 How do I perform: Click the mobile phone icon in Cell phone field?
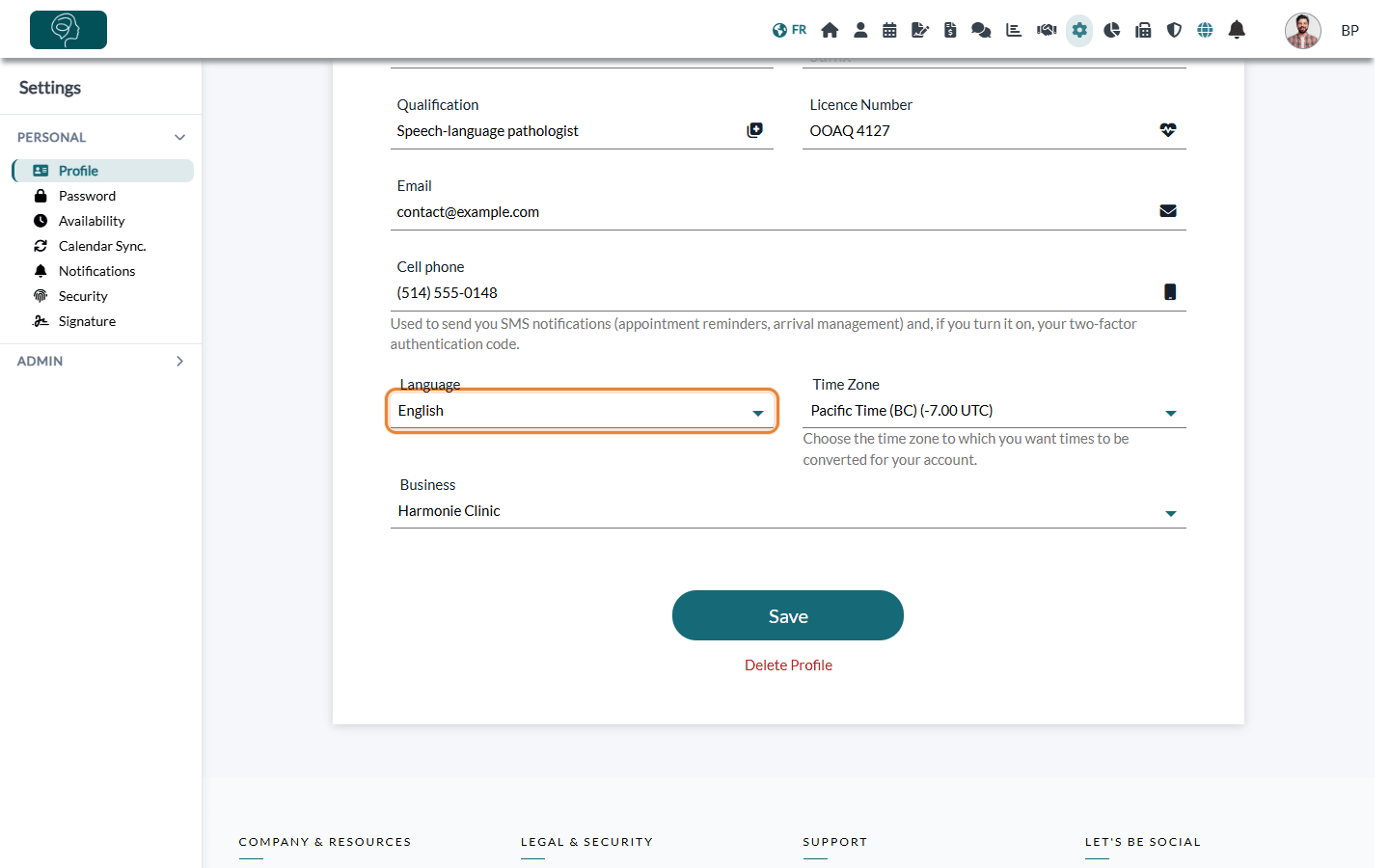[x=1170, y=292]
